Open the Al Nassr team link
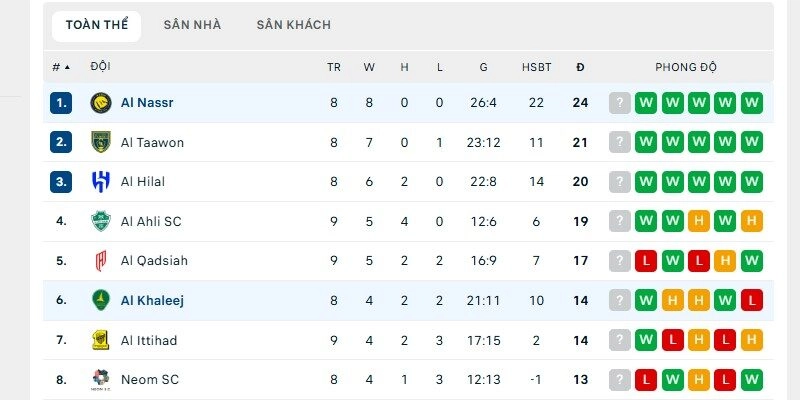 [x=147, y=102]
